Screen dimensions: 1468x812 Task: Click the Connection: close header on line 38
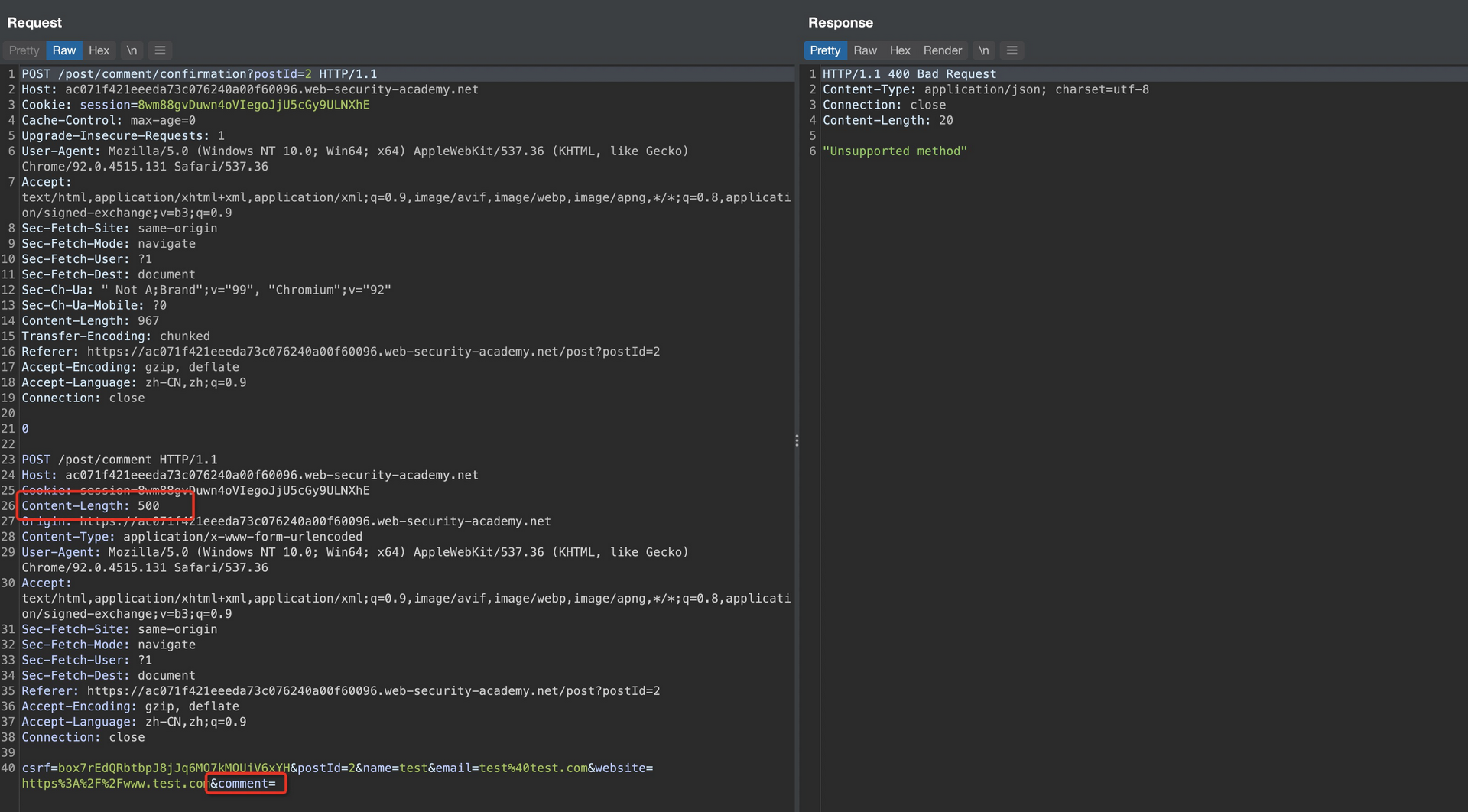tap(83, 738)
